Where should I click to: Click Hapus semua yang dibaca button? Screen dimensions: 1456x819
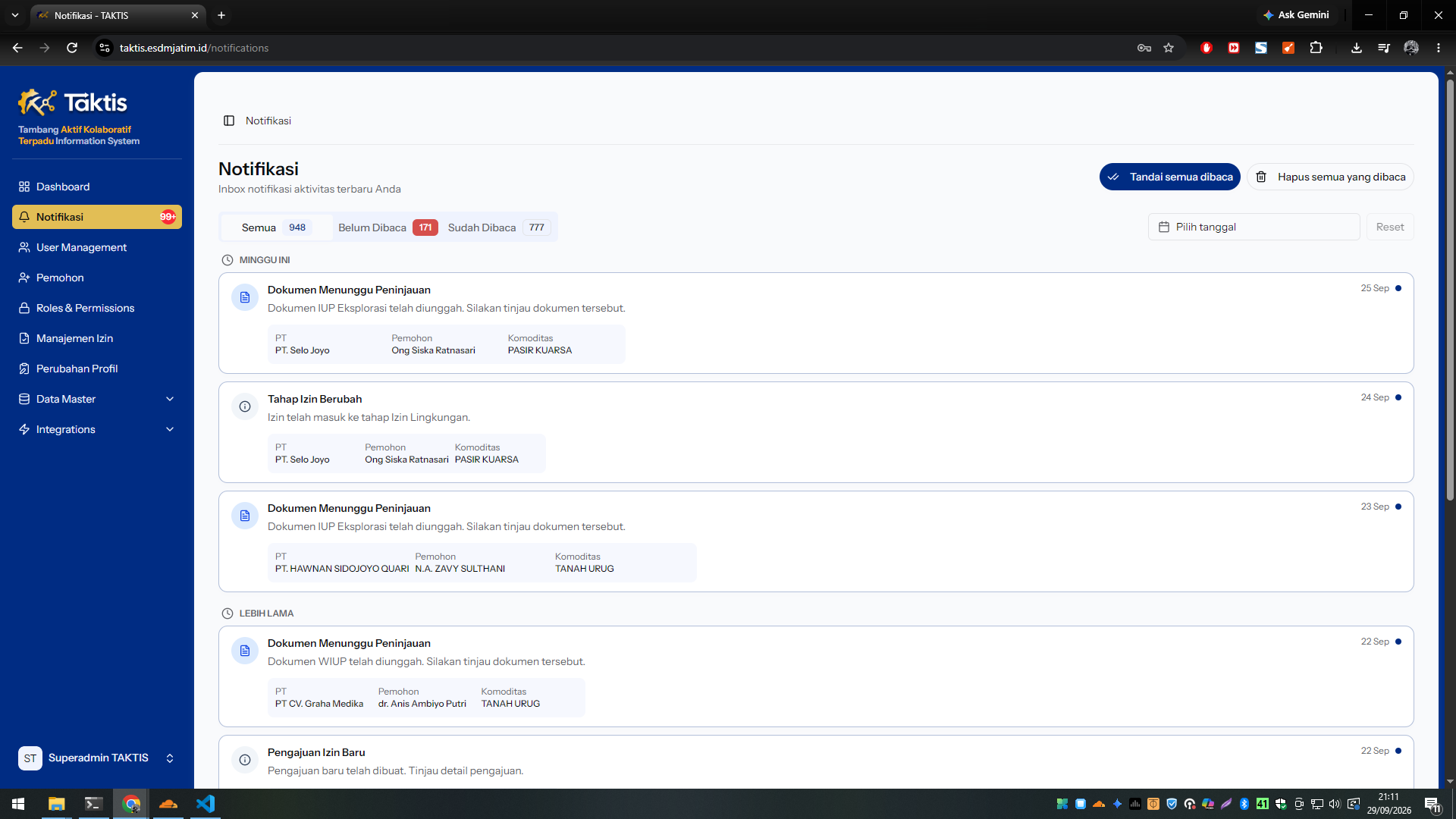(1330, 177)
